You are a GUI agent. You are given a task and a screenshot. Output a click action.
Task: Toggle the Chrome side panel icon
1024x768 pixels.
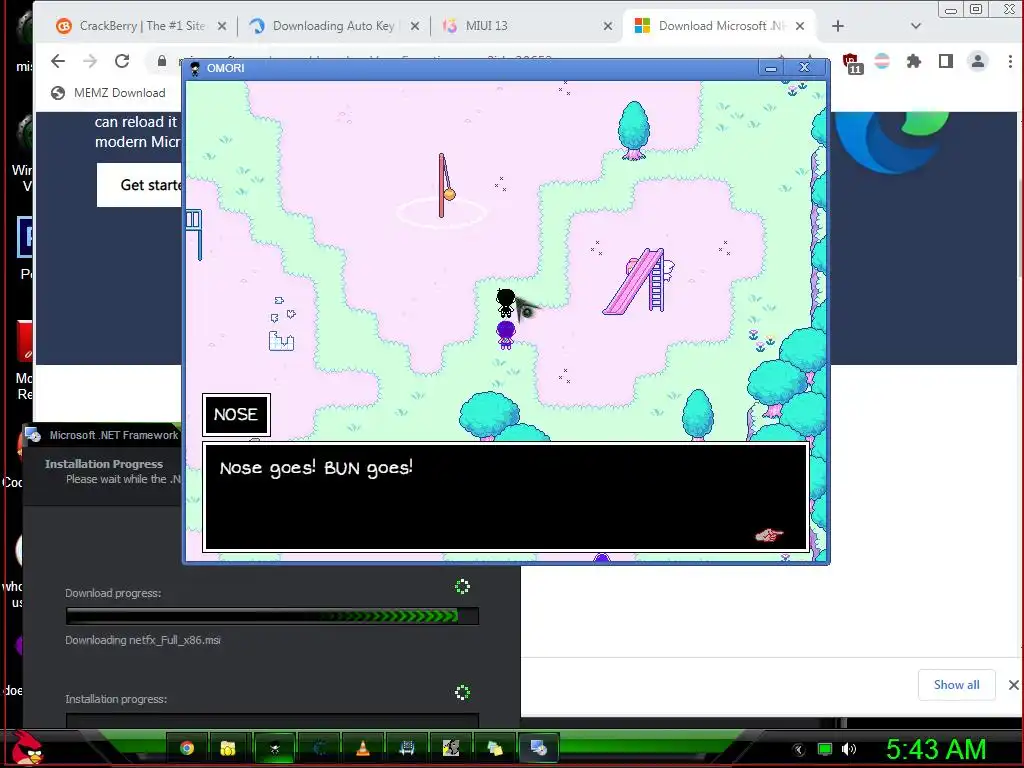(946, 61)
